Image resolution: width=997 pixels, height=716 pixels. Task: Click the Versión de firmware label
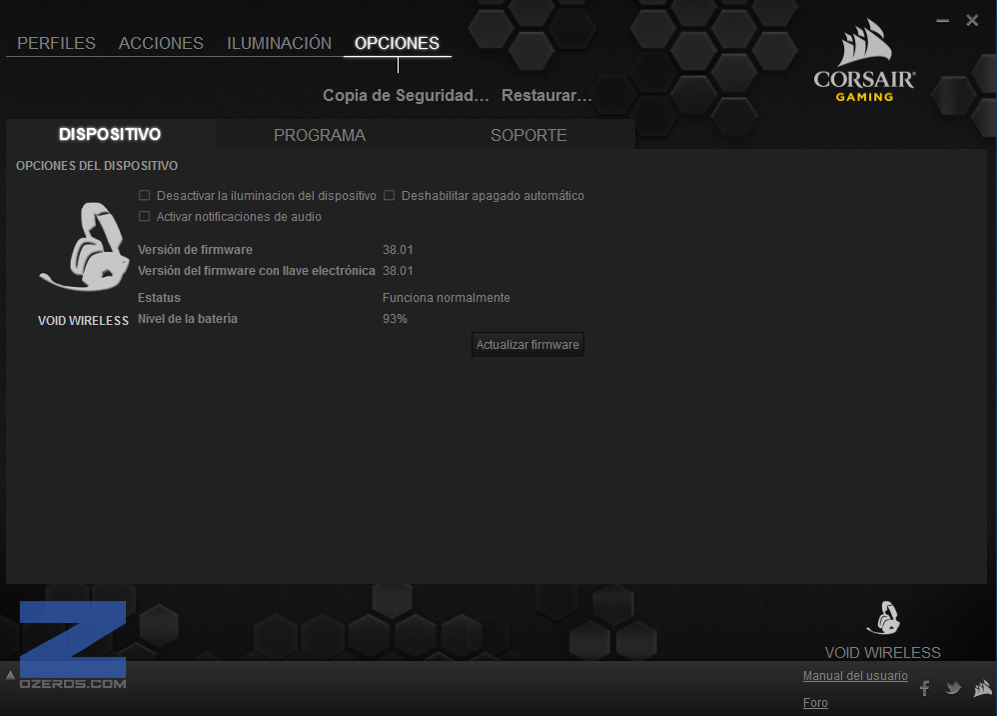tap(195, 250)
